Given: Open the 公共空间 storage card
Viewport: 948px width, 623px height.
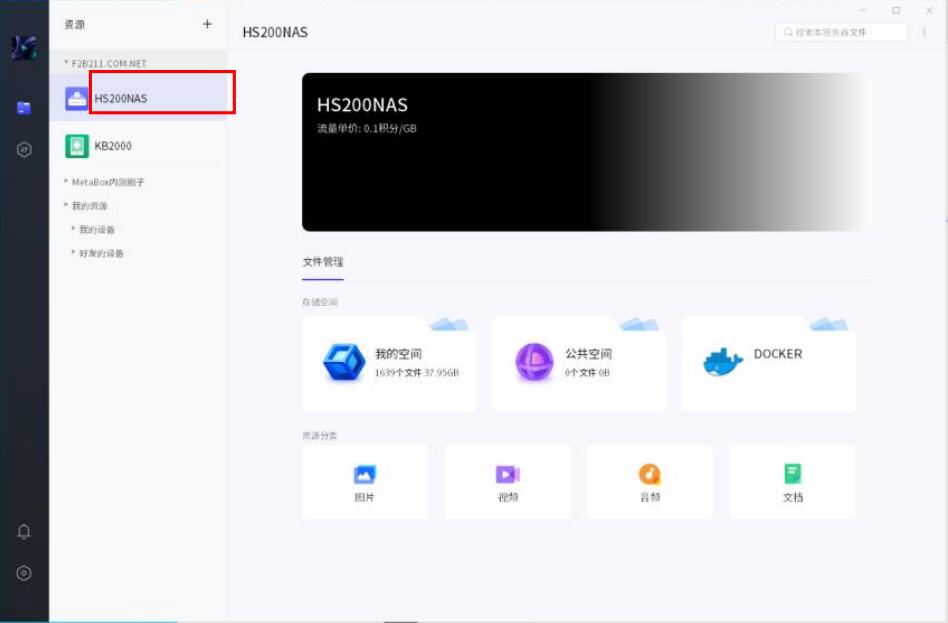Looking at the screenshot, I should pos(579,364).
